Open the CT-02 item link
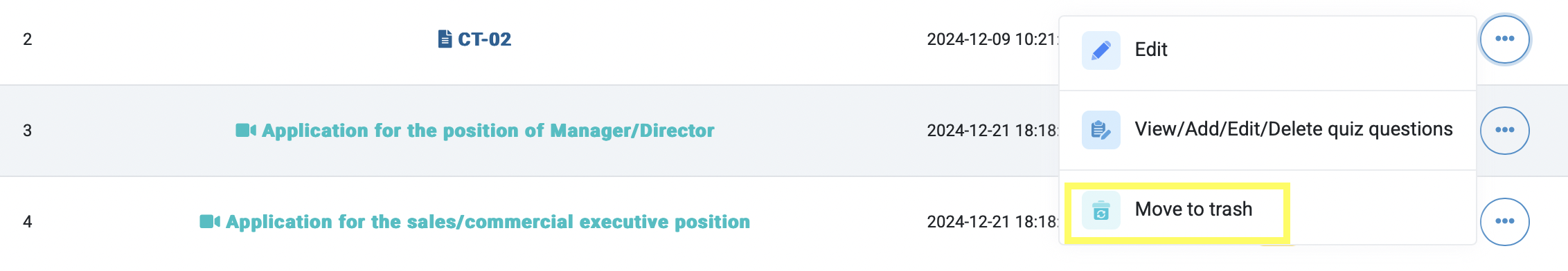The image size is (1568, 271). click(484, 39)
